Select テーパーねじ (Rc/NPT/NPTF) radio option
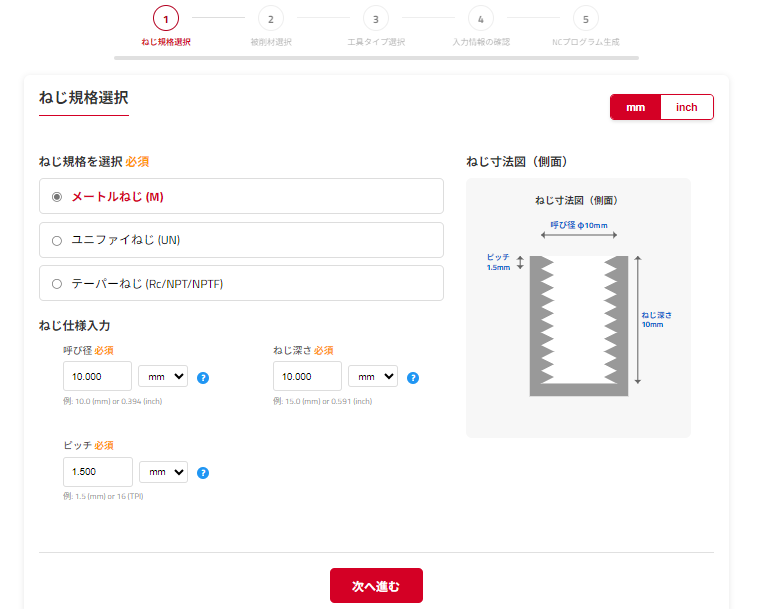 [57, 284]
